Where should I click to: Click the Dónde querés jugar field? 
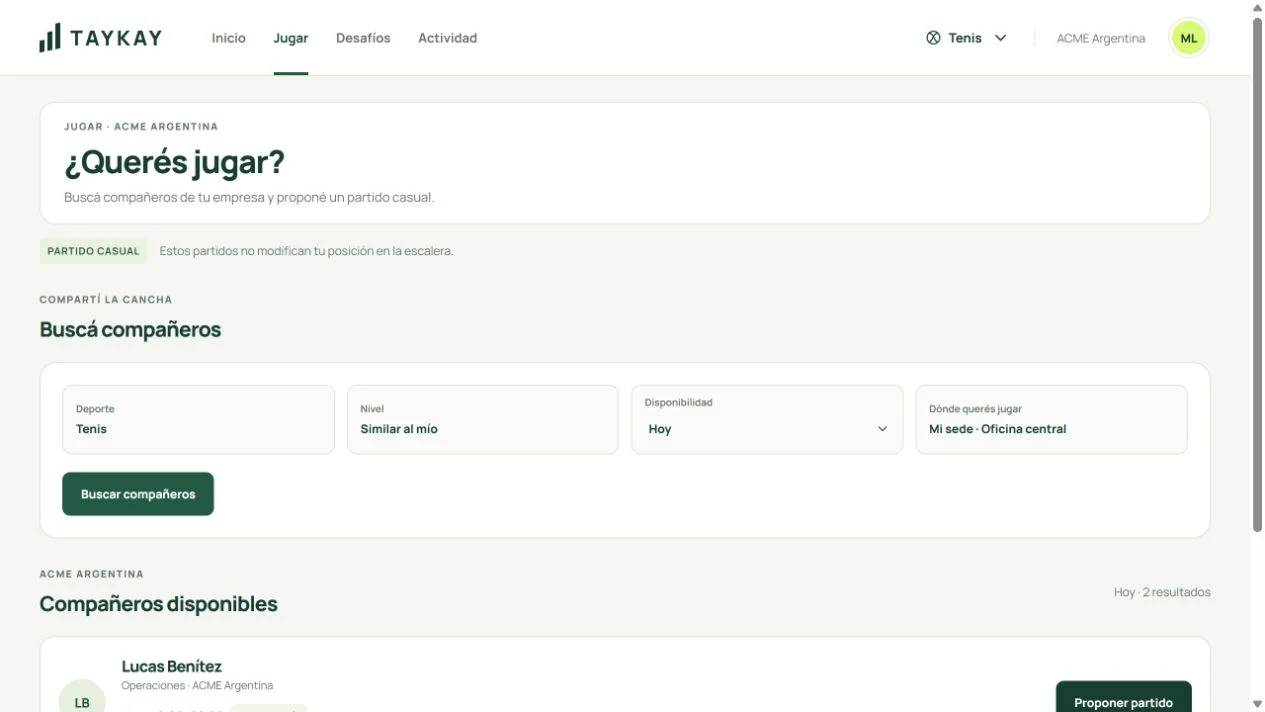pyautogui.click(x=1051, y=420)
